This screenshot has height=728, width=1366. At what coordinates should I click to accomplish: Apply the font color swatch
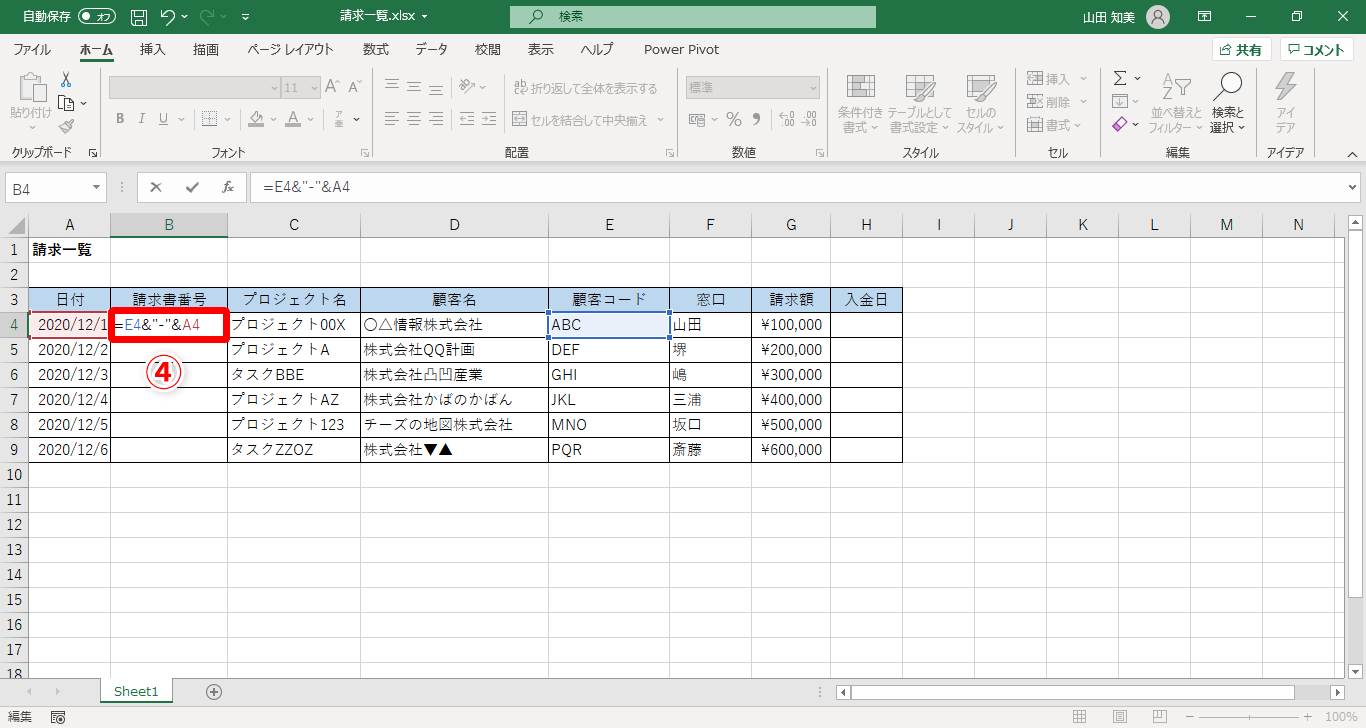point(293,119)
